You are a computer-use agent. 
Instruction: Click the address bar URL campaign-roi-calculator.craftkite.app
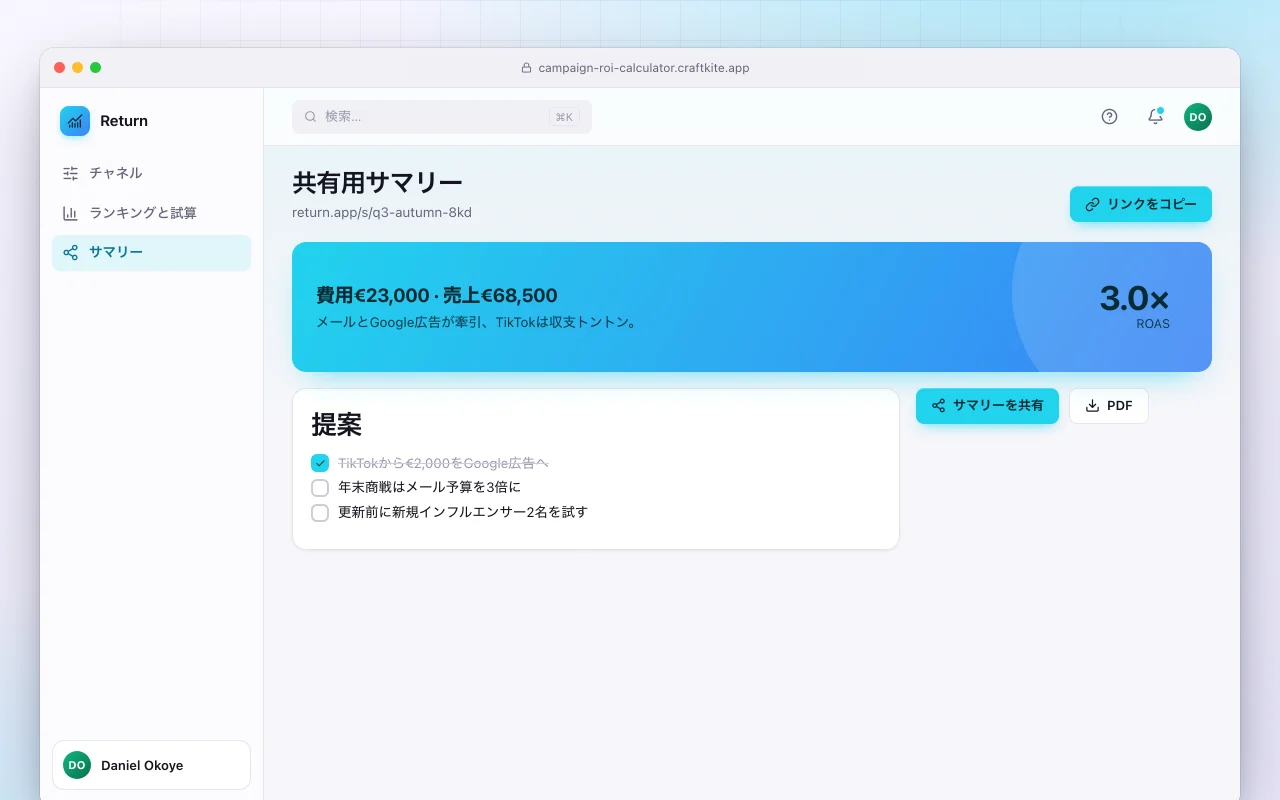(644, 68)
